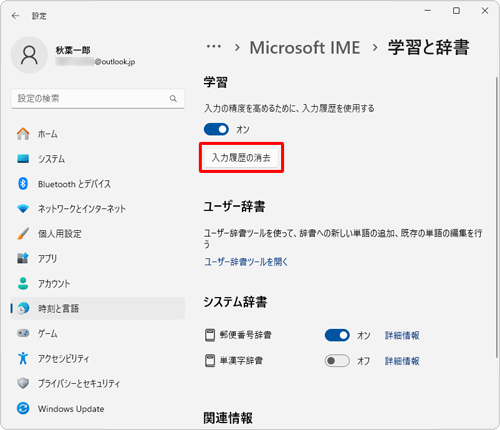This screenshot has width=500, height=430.
Task: Click the back arrow icon
Action: (15, 16)
